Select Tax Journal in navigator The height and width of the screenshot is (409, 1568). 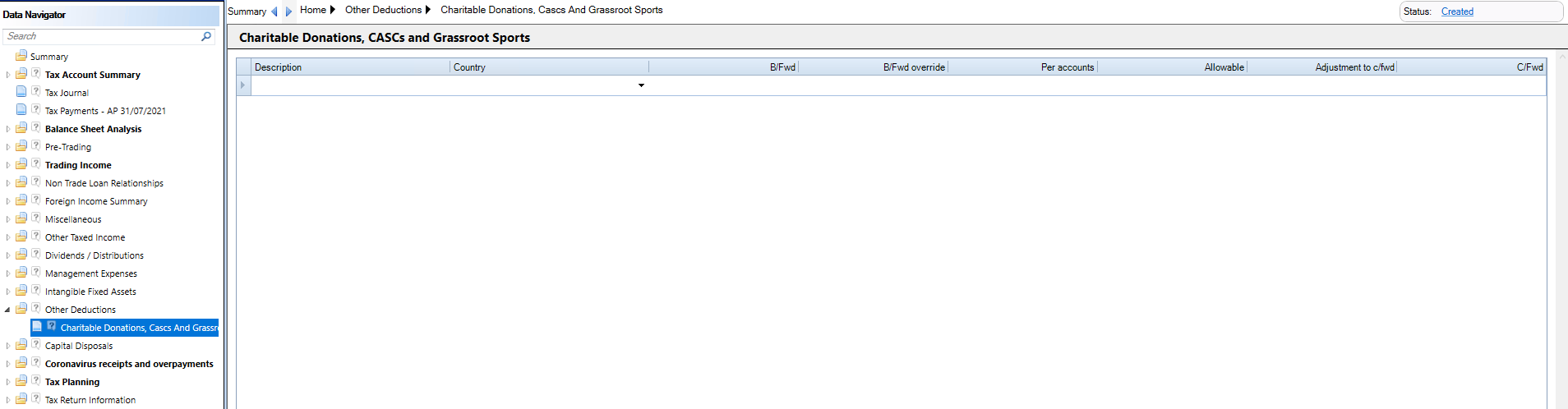[x=67, y=93]
